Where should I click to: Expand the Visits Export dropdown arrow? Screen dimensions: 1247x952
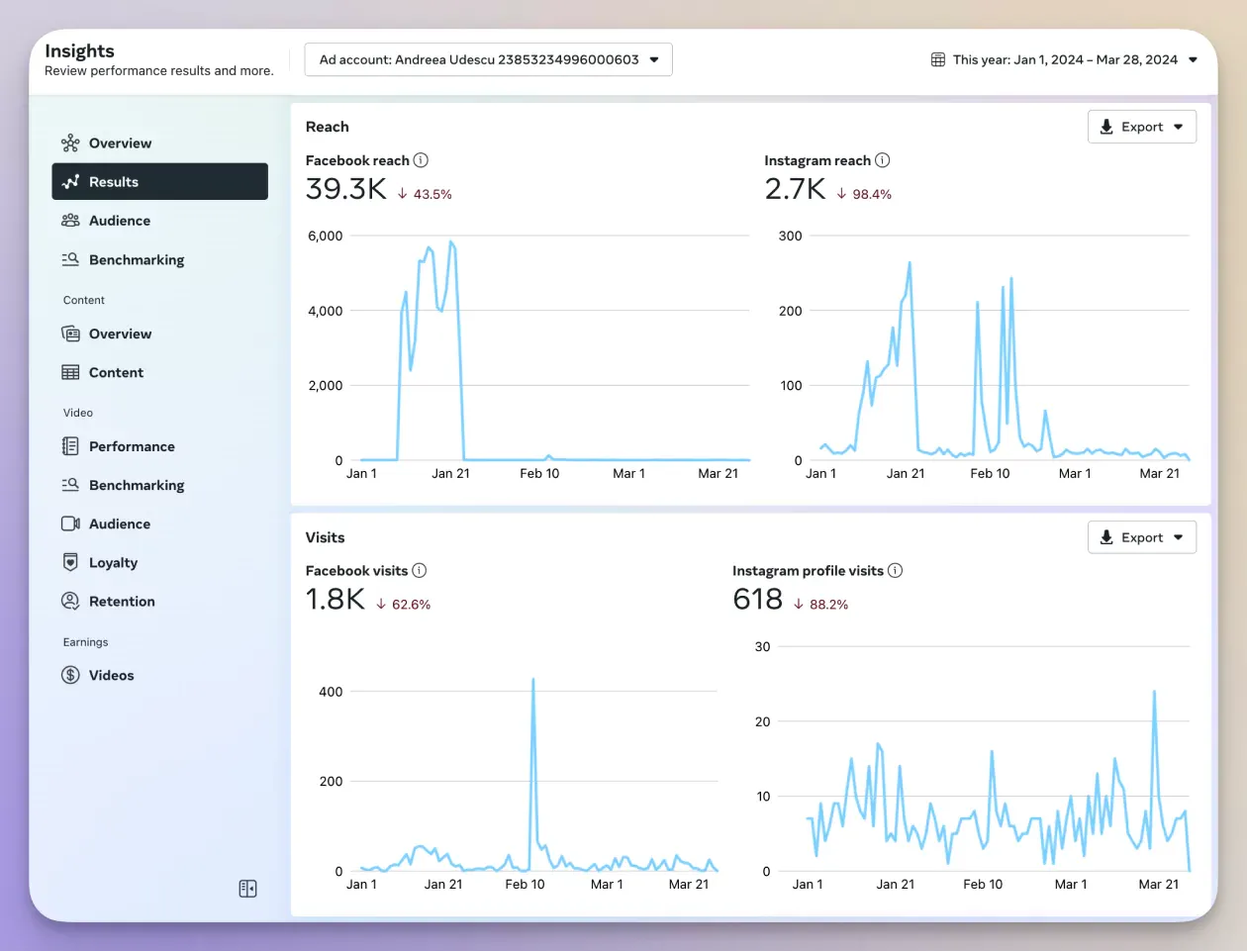tap(1178, 537)
